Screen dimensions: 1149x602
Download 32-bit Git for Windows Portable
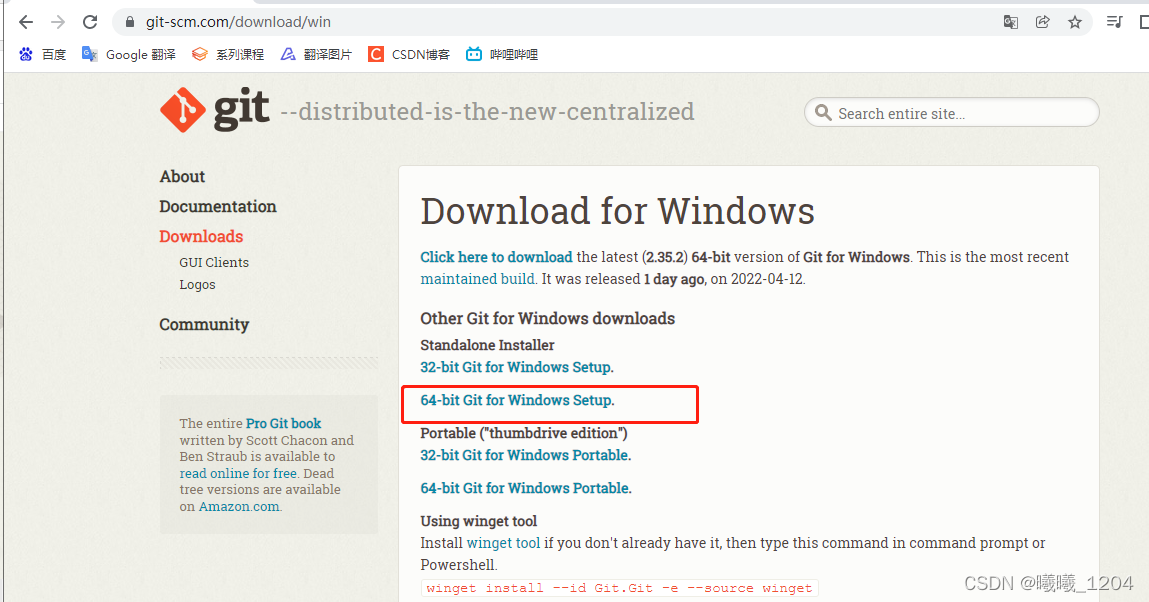tap(525, 455)
